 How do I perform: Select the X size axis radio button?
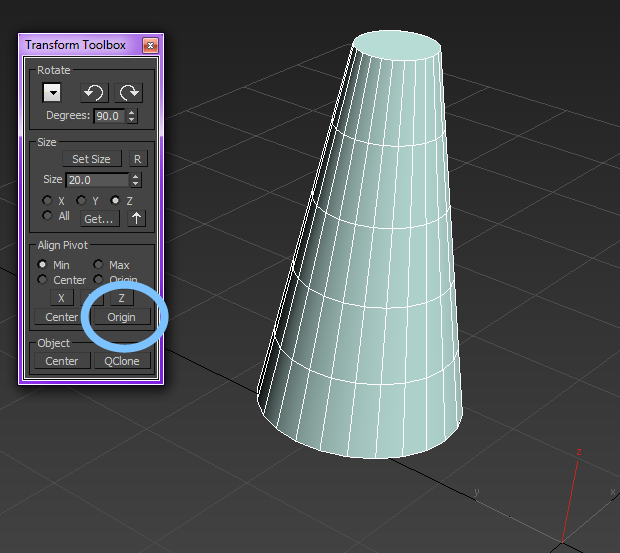[46, 201]
